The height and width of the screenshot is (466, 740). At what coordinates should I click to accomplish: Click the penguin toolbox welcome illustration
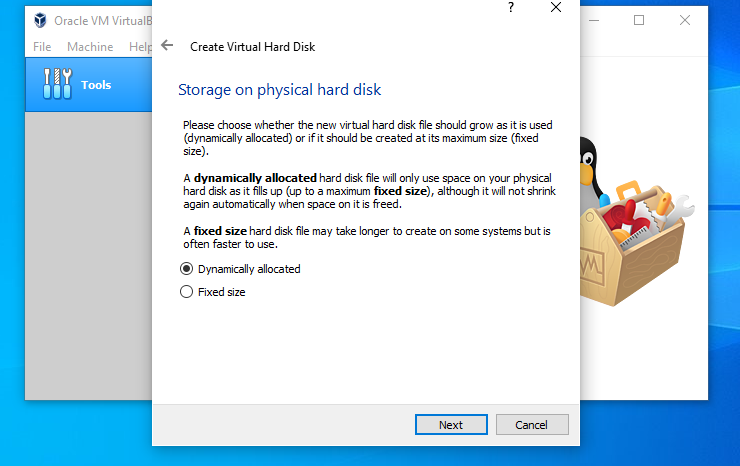(636, 221)
